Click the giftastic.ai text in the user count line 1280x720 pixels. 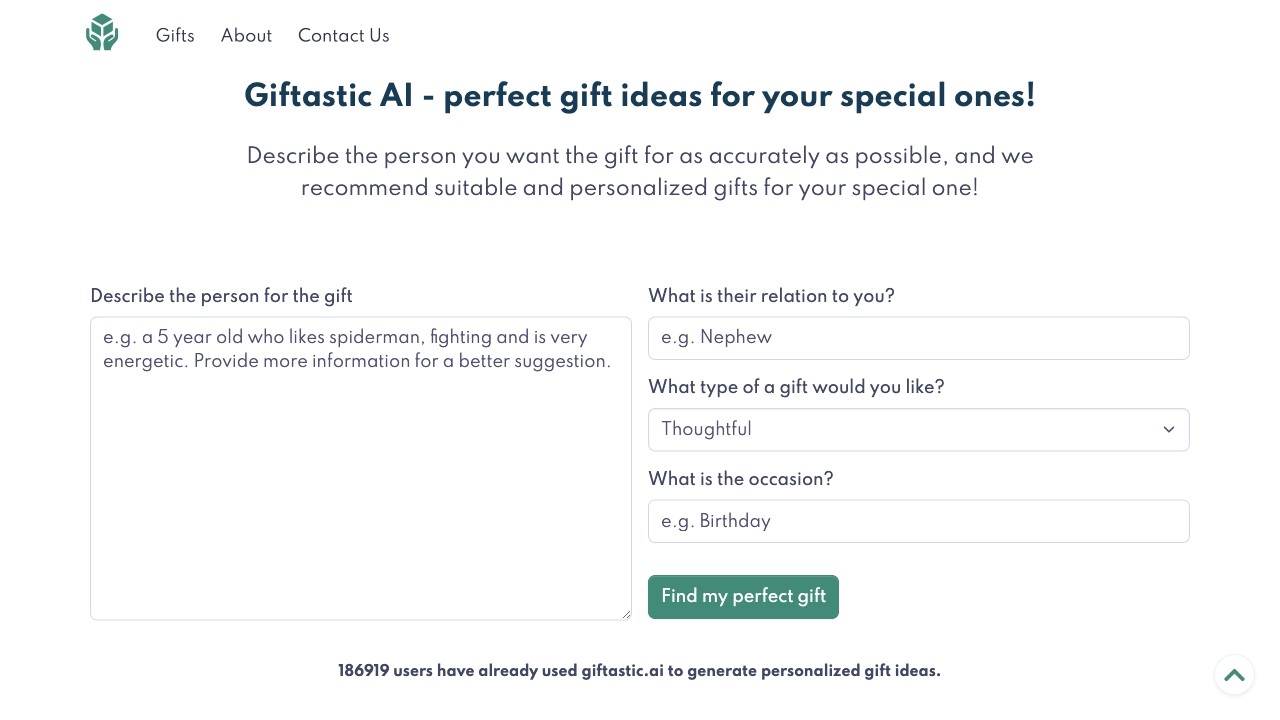pyautogui.click(x=621, y=671)
